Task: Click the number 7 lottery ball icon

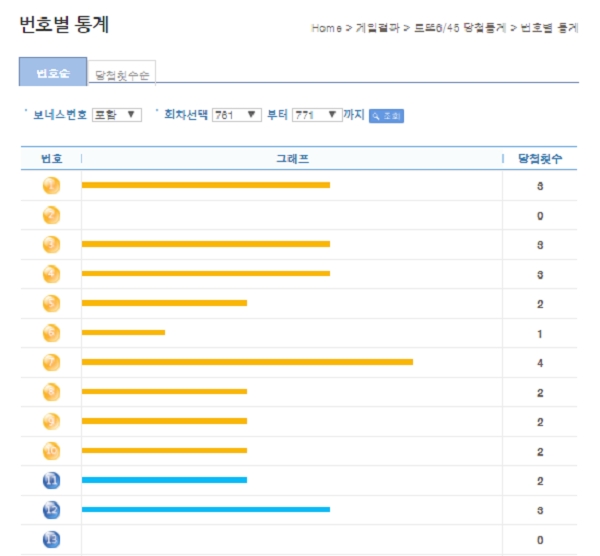Action: point(51,362)
